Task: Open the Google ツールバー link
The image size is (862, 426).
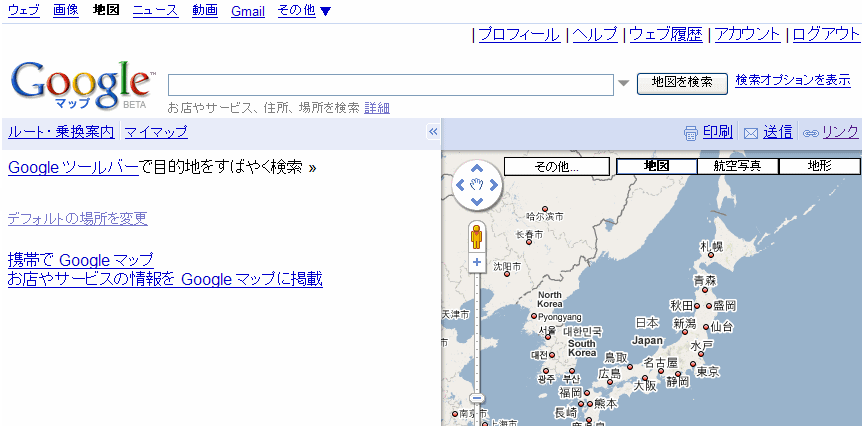Action: (x=73, y=167)
